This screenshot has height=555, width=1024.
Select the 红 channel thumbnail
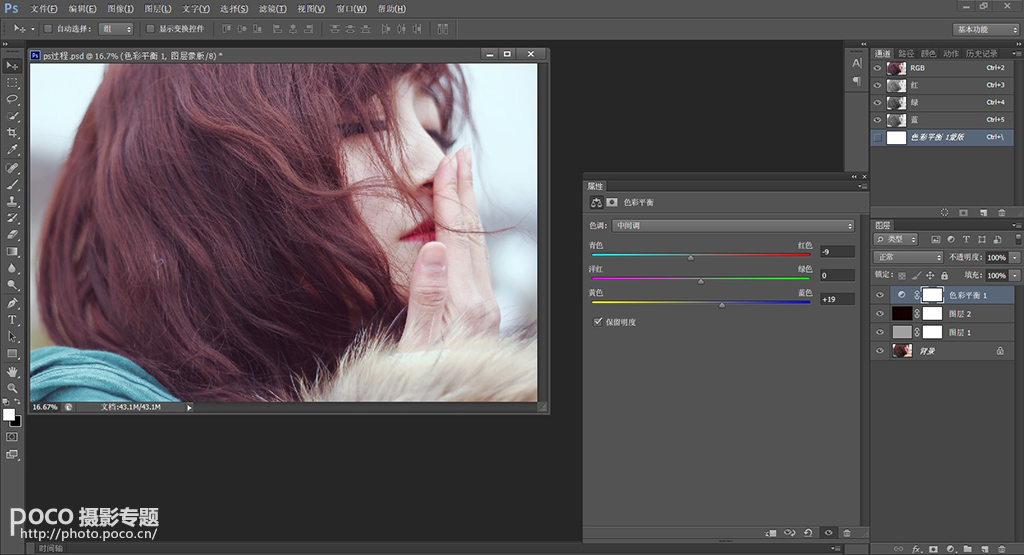coord(896,86)
